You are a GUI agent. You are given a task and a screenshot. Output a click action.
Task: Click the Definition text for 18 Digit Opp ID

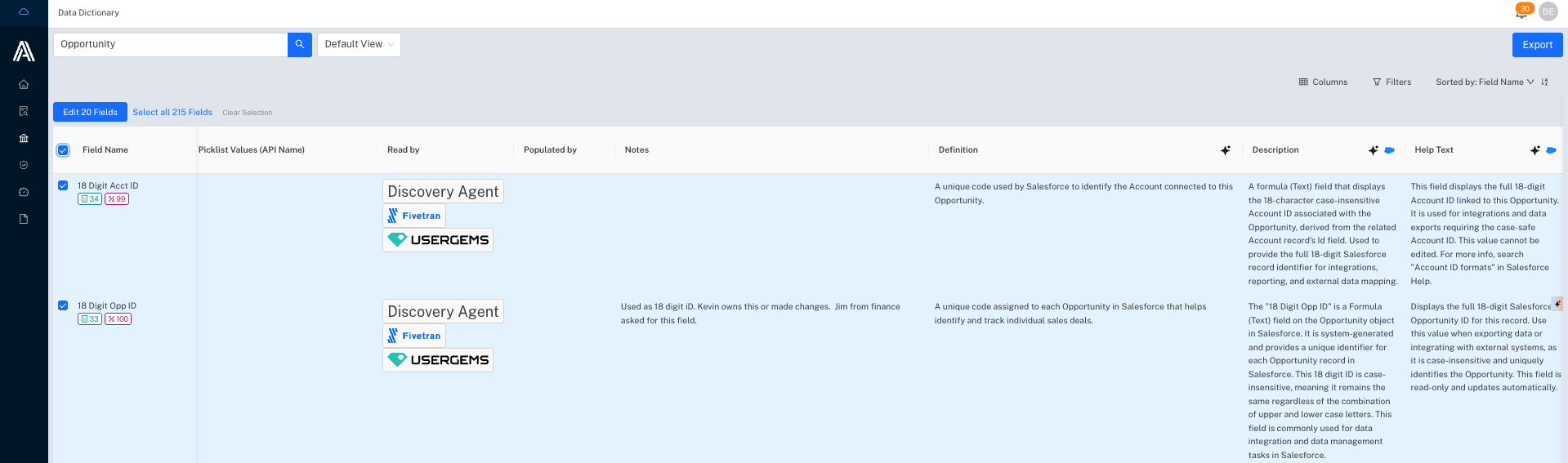(1070, 314)
